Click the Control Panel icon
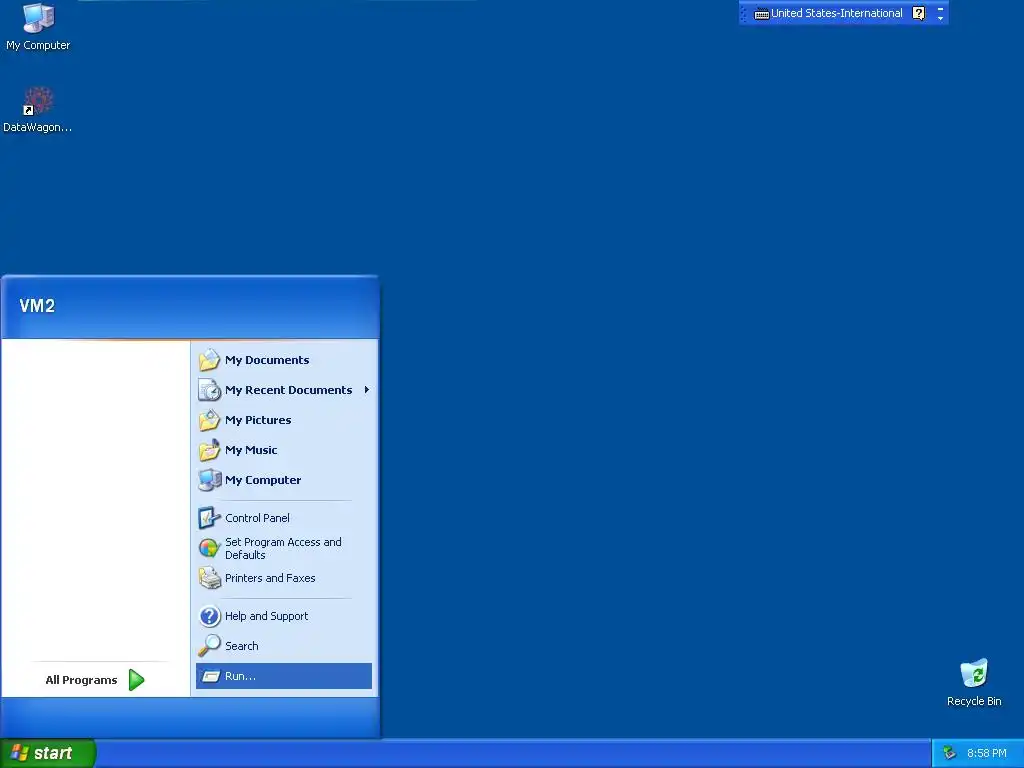Viewport: 1024px width, 768px height. click(209, 518)
